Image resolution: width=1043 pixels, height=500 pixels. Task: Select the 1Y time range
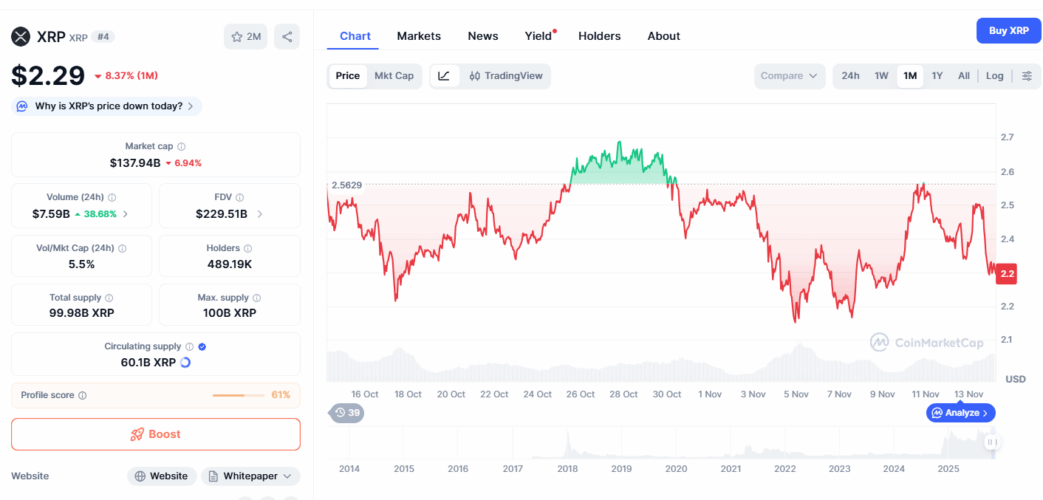click(x=937, y=76)
